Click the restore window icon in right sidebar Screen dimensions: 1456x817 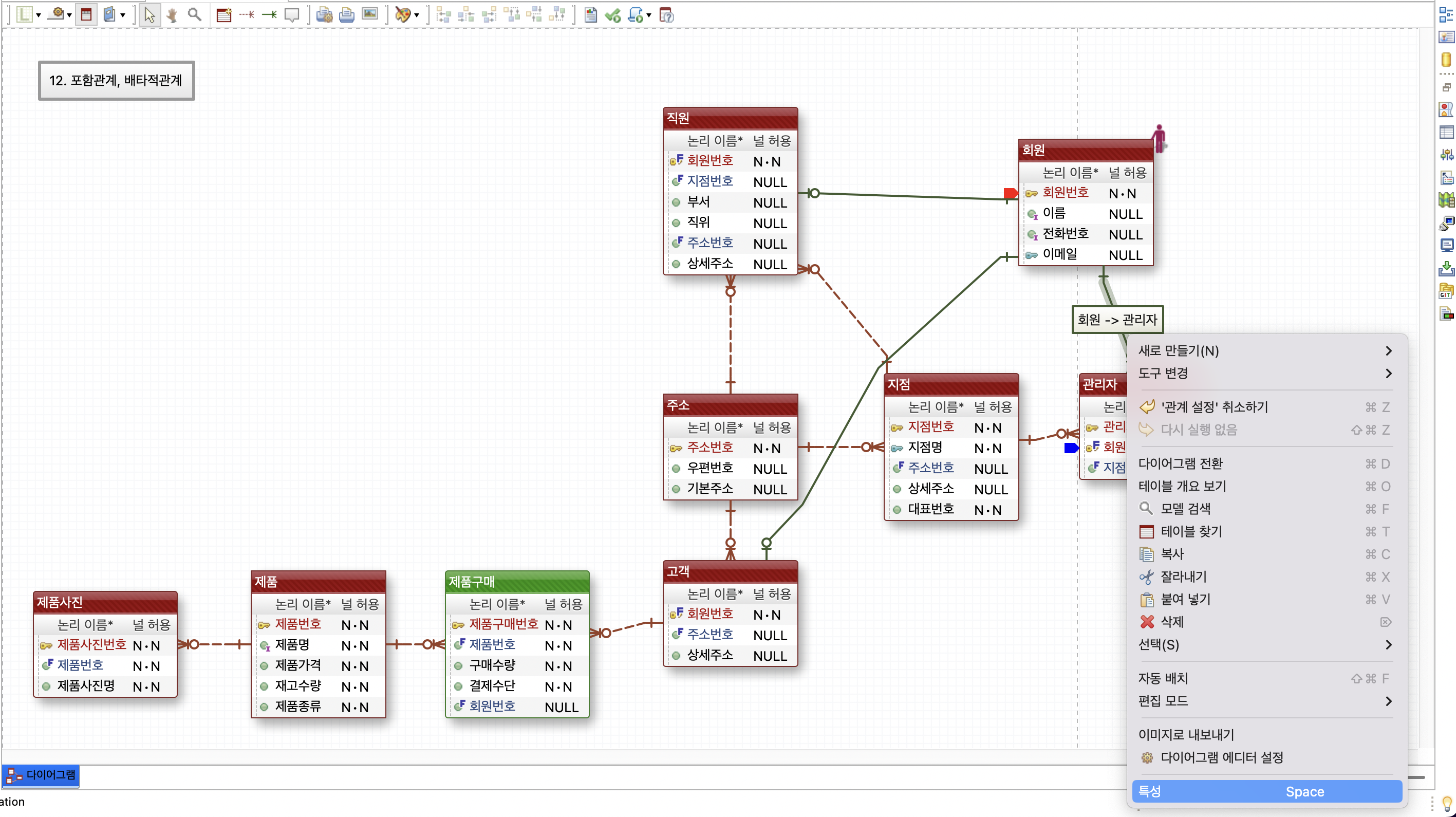[x=1446, y=87]
